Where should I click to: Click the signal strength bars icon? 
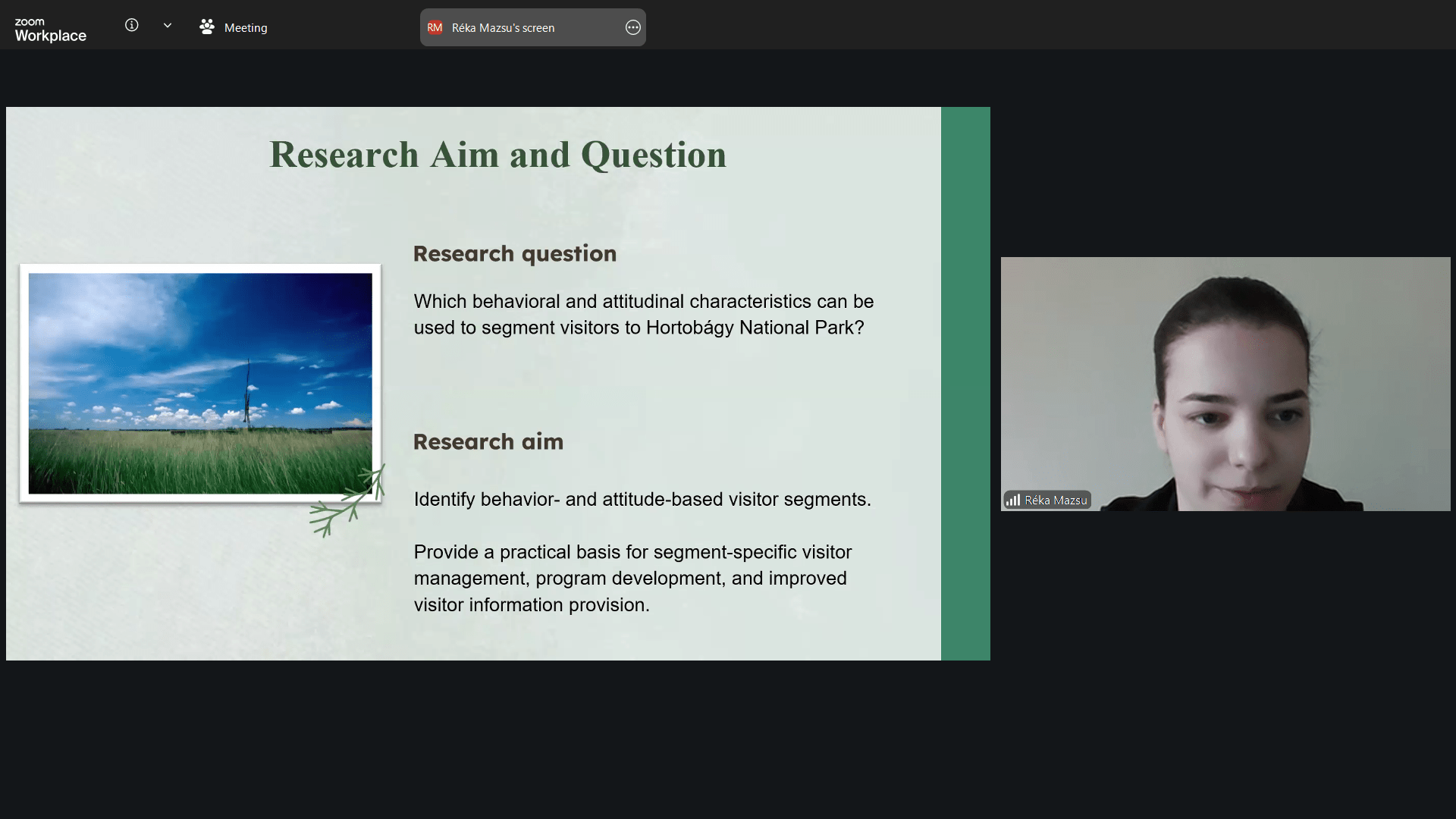click(x=1013, y=500)
